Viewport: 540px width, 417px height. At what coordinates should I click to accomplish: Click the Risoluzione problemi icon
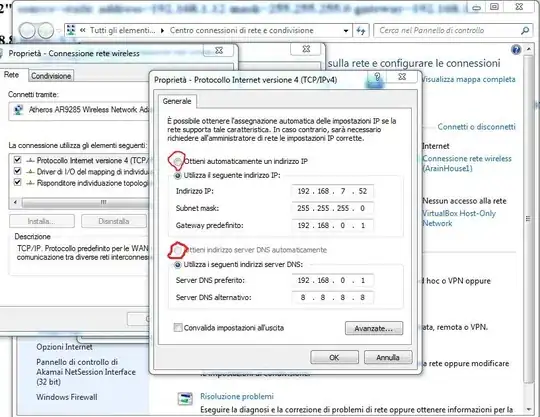185,399
